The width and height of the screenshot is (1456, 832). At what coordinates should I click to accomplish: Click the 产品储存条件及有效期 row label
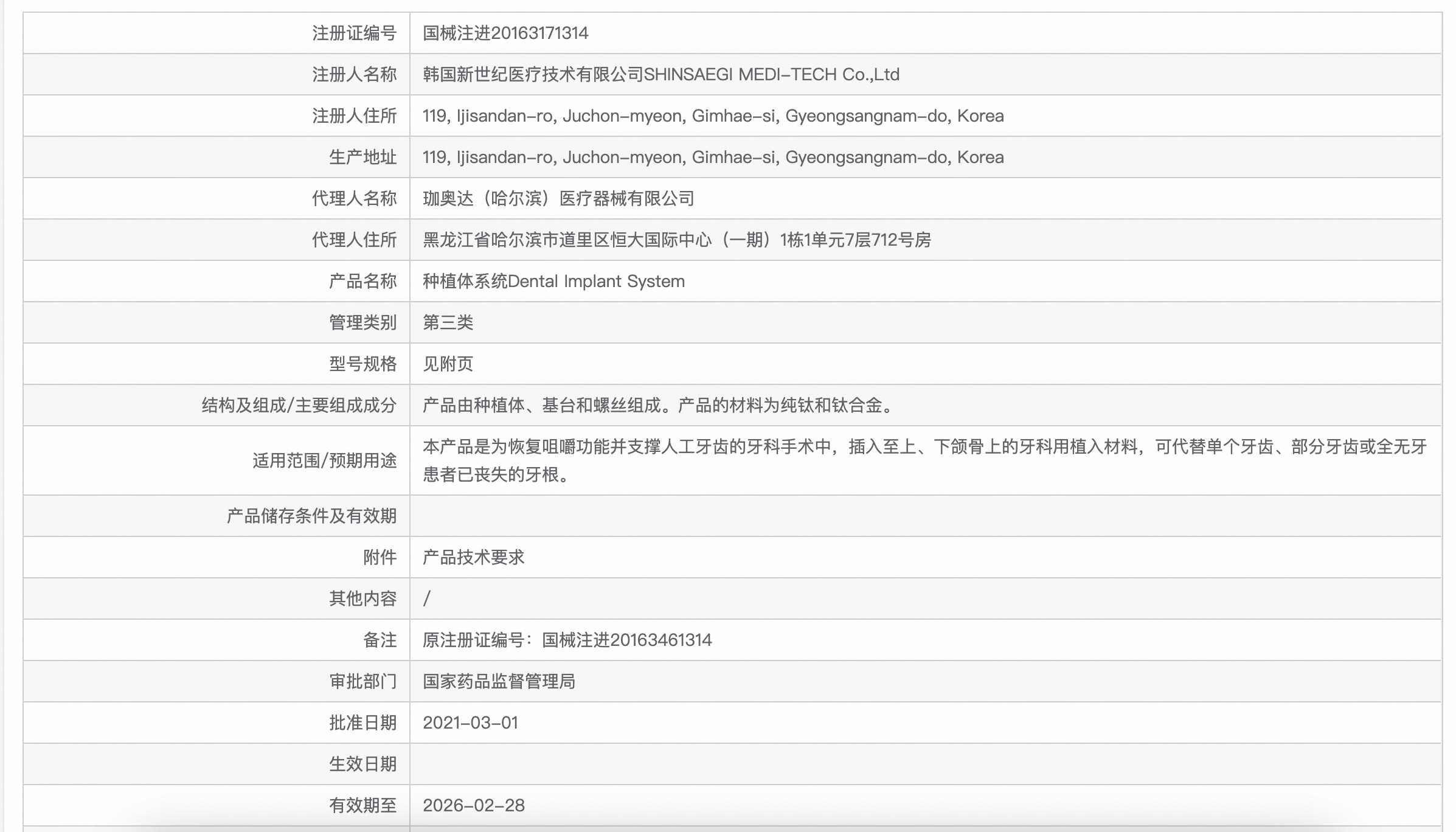point(311,516)
